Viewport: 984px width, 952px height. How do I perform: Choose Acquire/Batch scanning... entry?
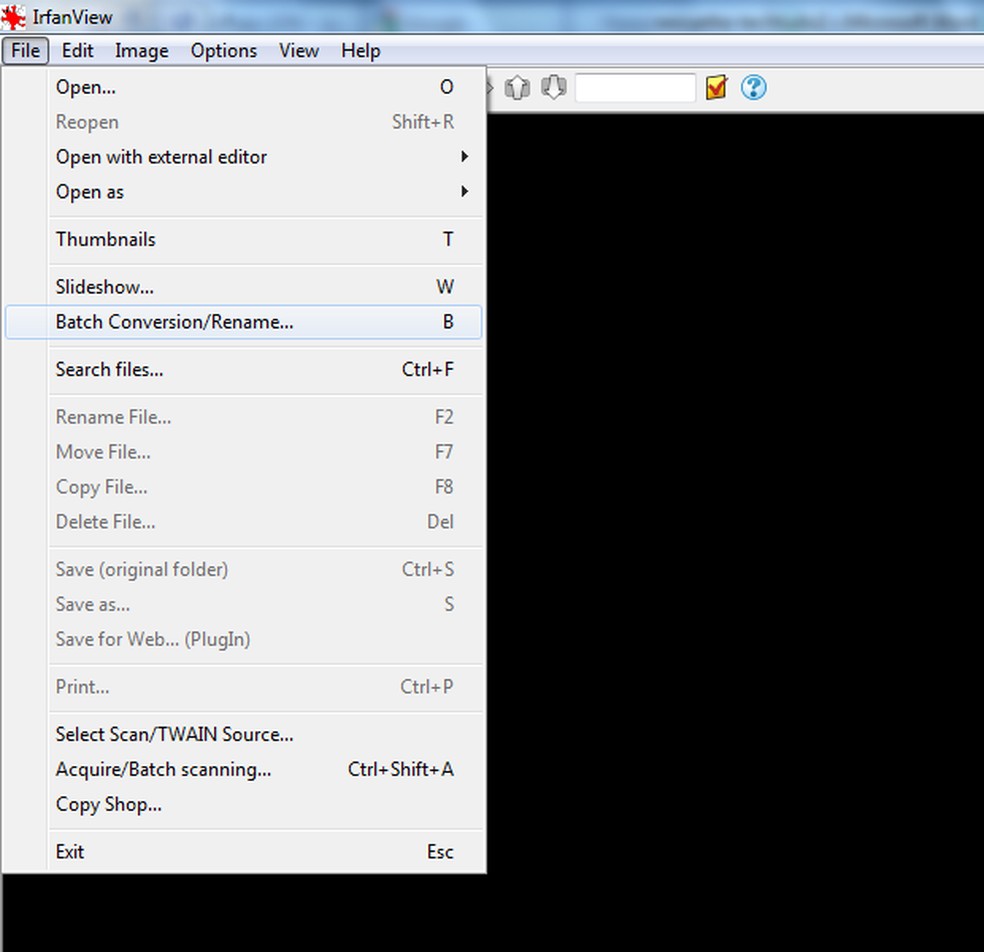(x=243, y=769)
